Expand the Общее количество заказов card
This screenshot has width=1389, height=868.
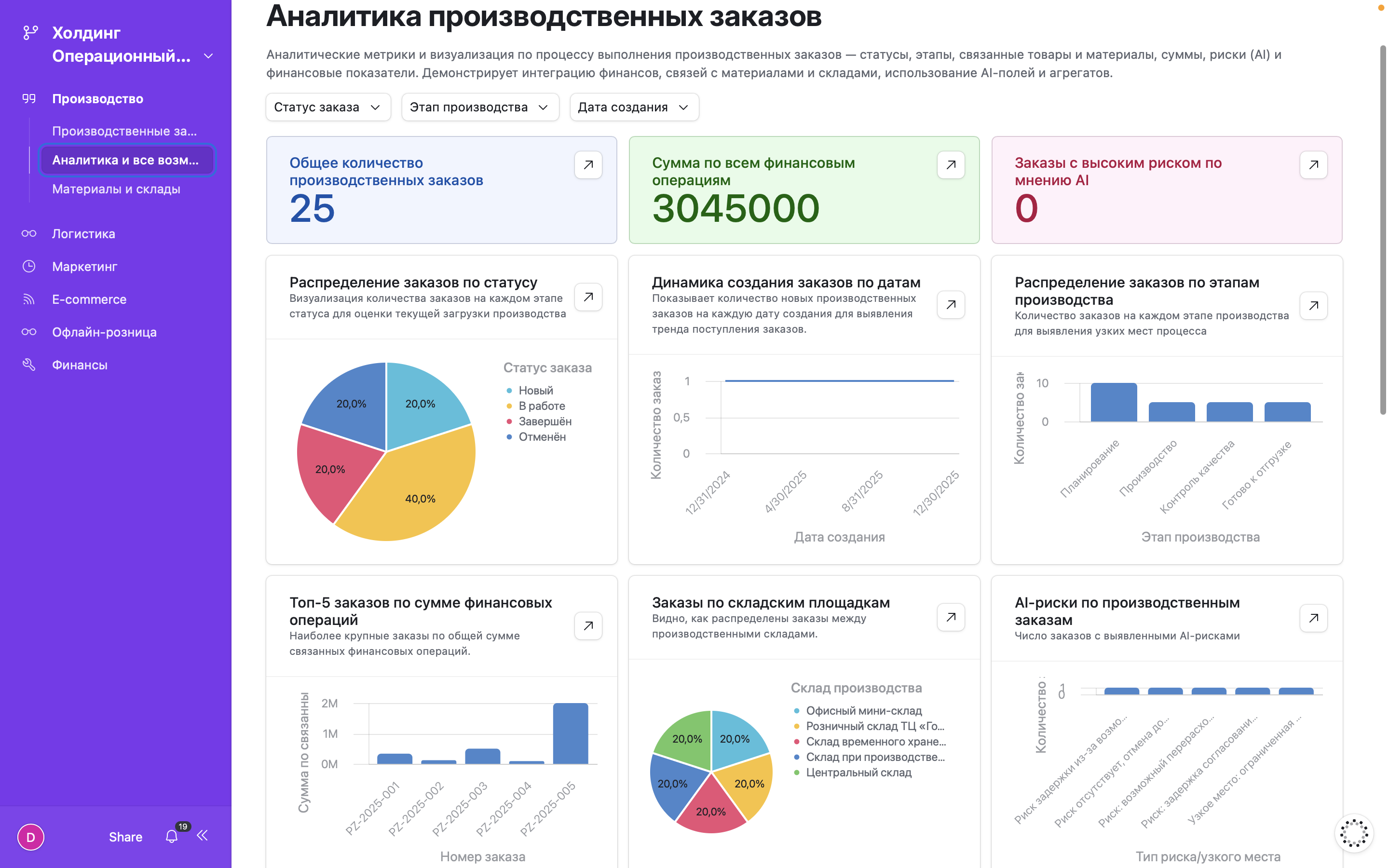[x=588, y=164]
